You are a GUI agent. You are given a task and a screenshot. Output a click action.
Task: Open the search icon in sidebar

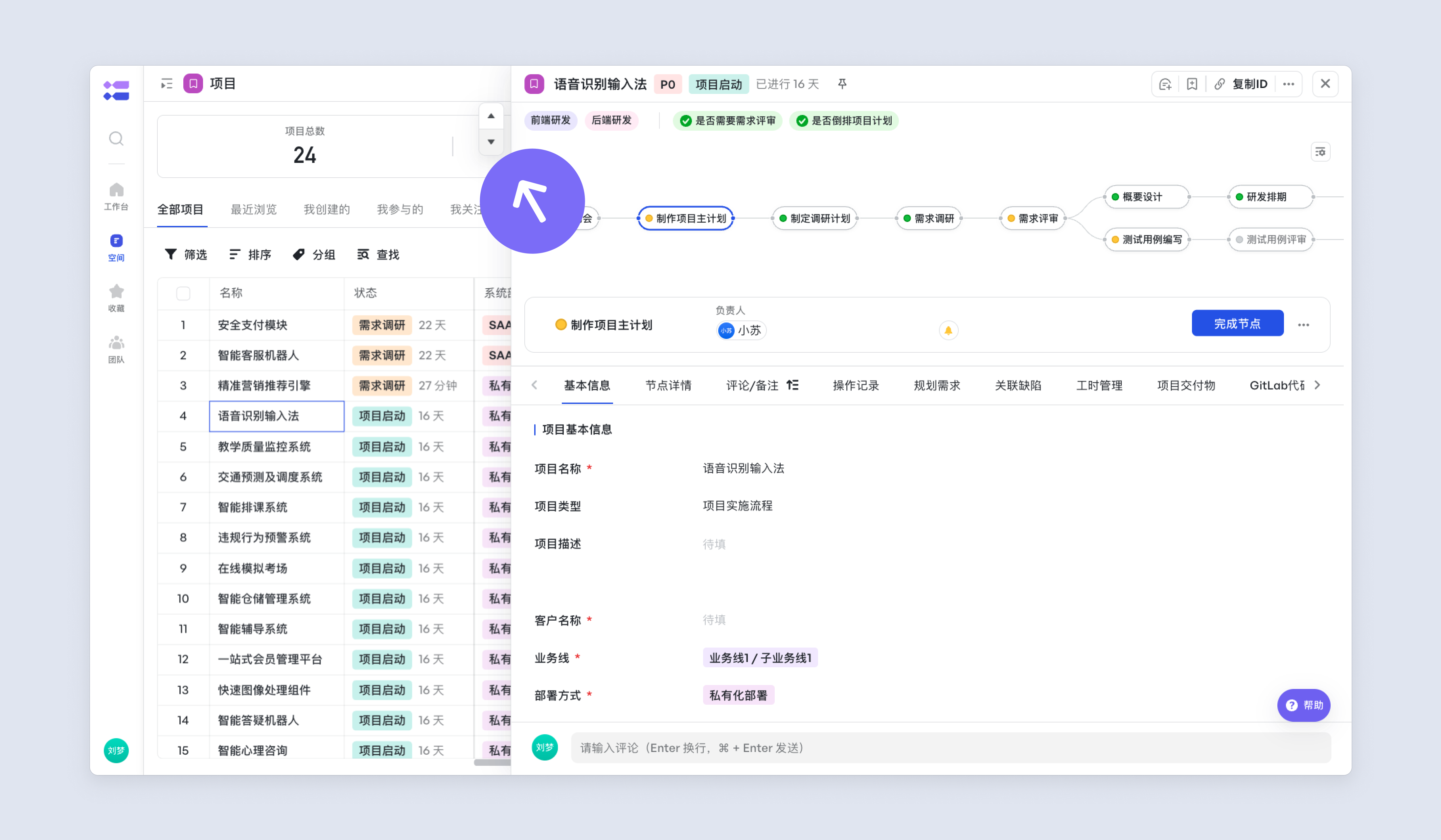click(x=116, y=138)
